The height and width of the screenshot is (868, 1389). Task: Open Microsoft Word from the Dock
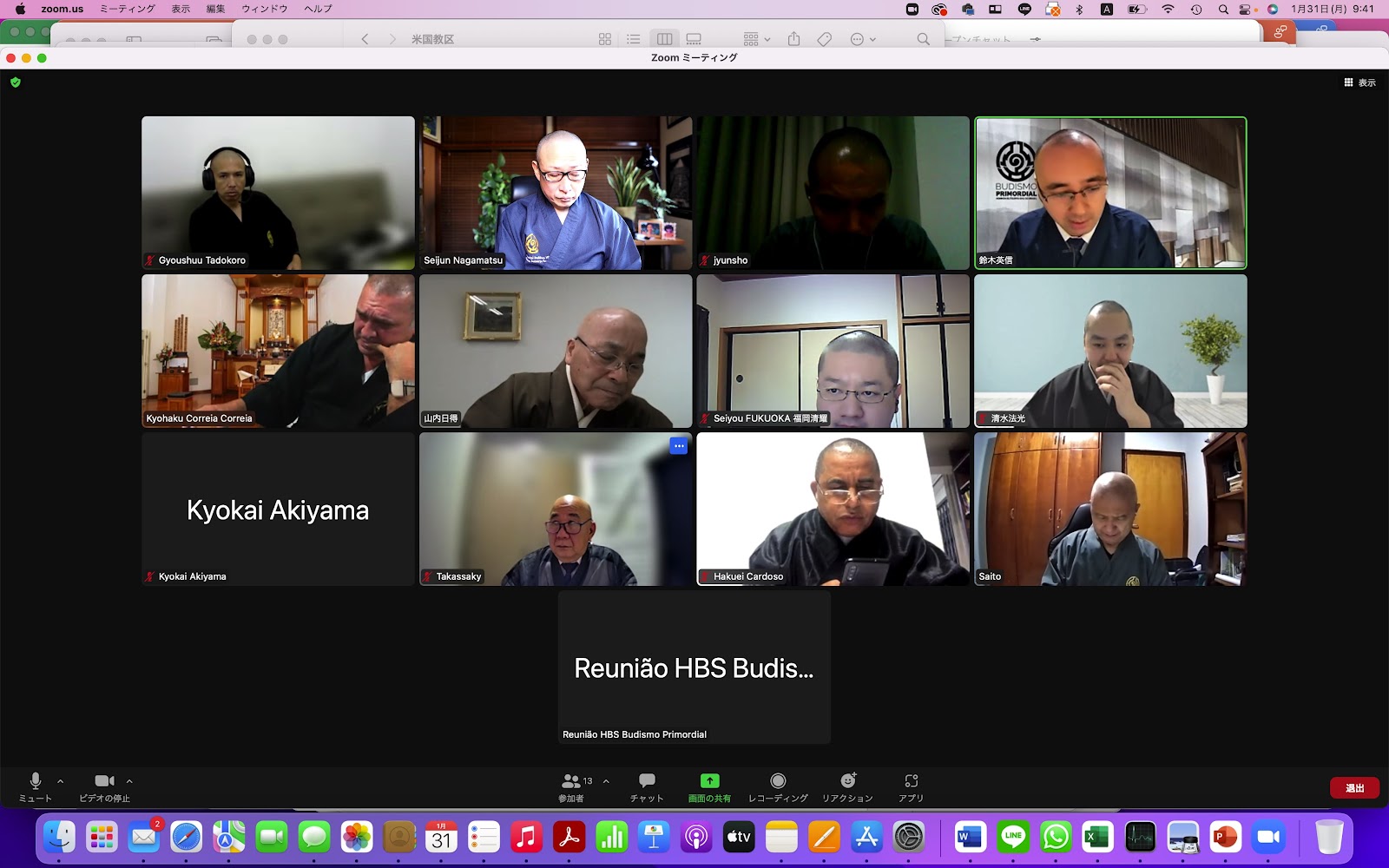click(x=970, y=837)
